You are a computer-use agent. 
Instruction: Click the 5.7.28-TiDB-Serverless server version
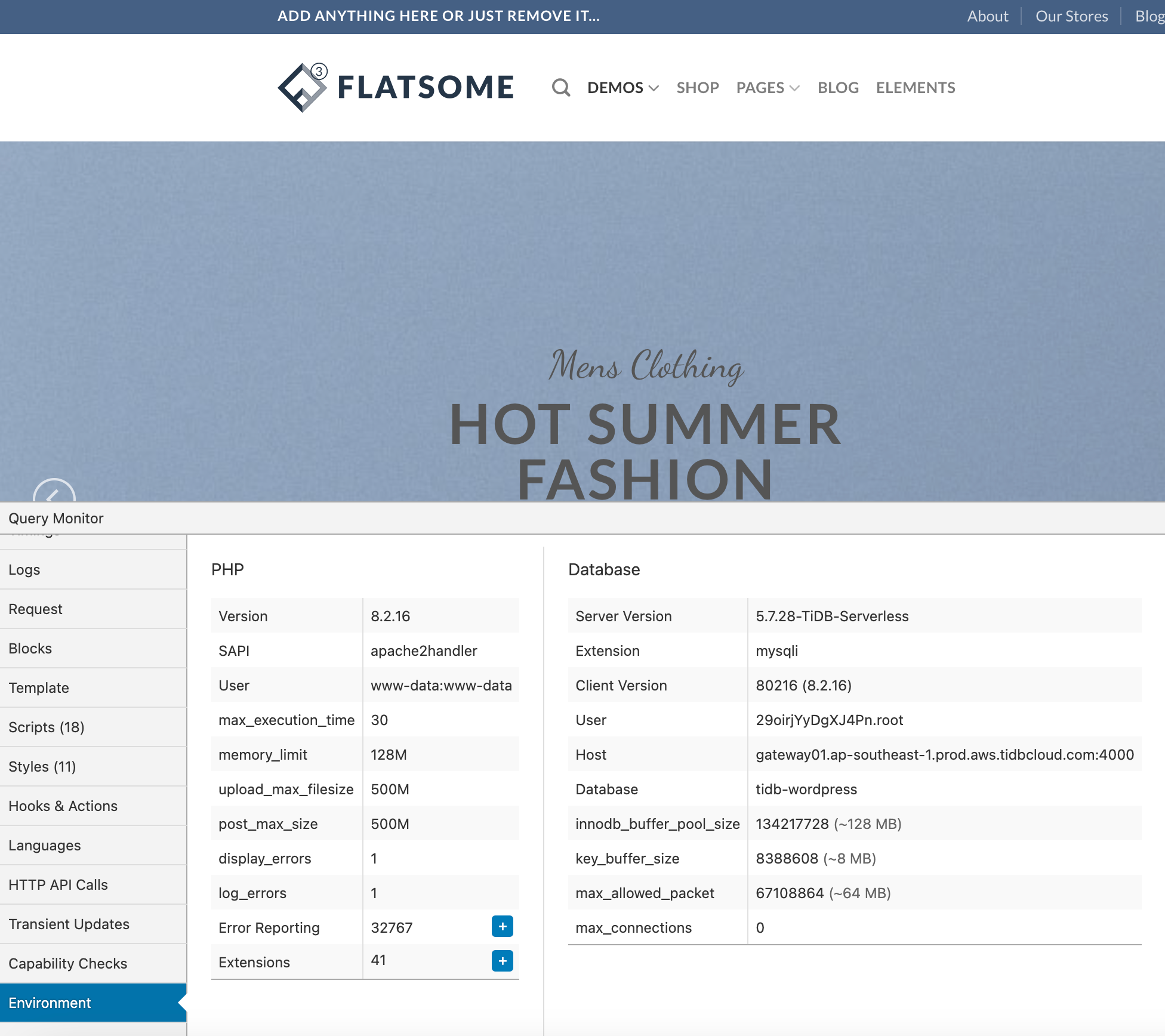832,616
